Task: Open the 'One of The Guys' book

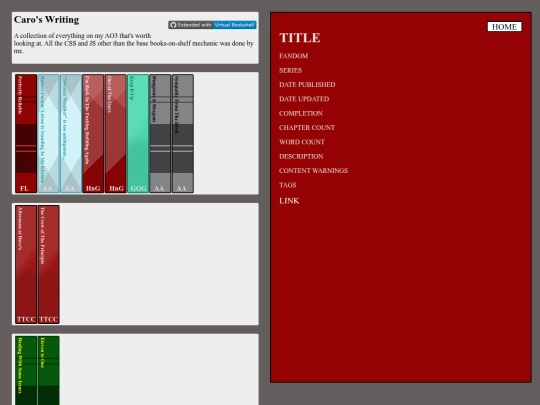Action: point(115,134)
